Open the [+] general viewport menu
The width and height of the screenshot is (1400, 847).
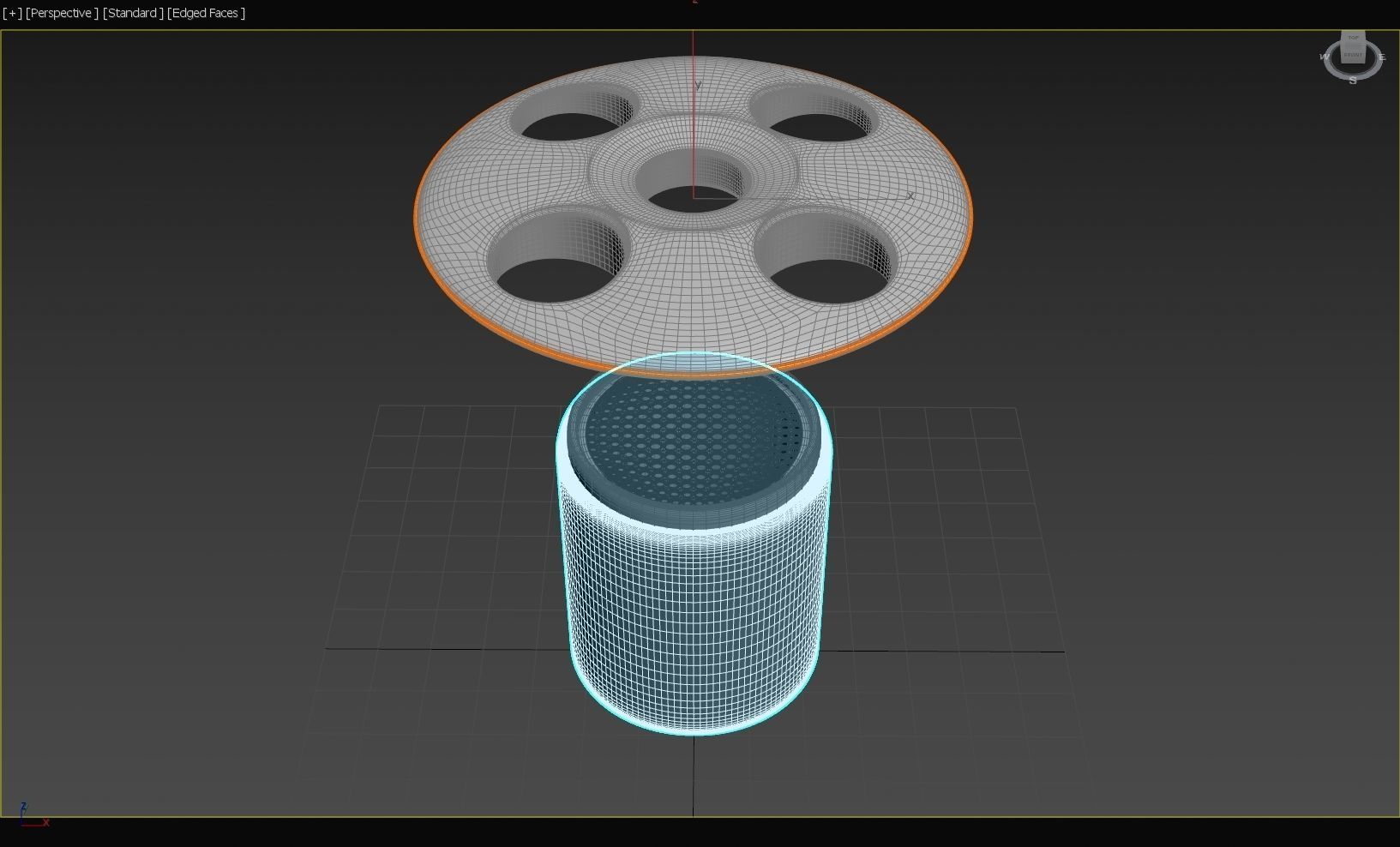click(12, 13)
